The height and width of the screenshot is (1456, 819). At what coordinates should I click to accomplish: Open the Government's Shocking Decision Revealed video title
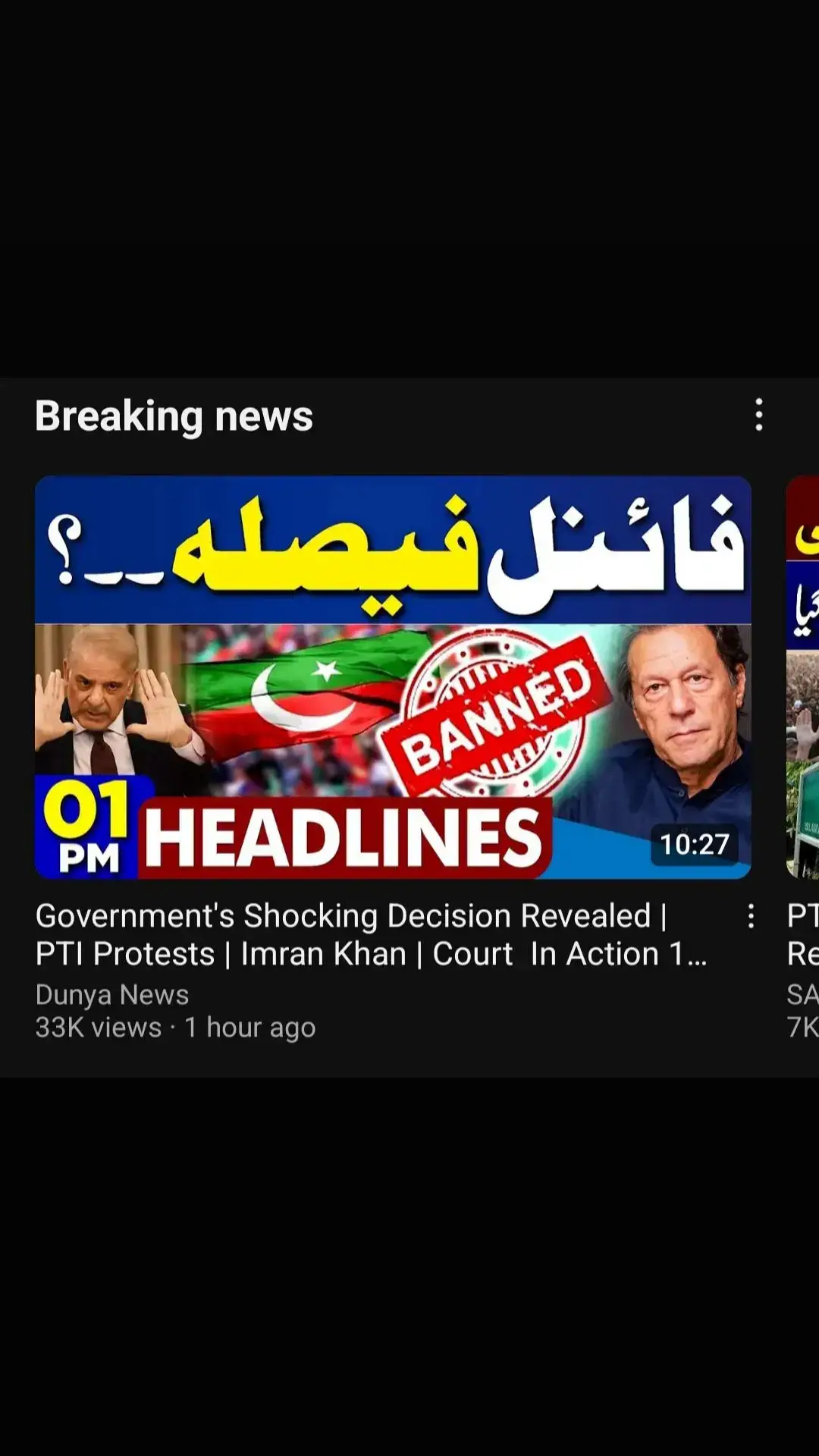coord(371,934)
